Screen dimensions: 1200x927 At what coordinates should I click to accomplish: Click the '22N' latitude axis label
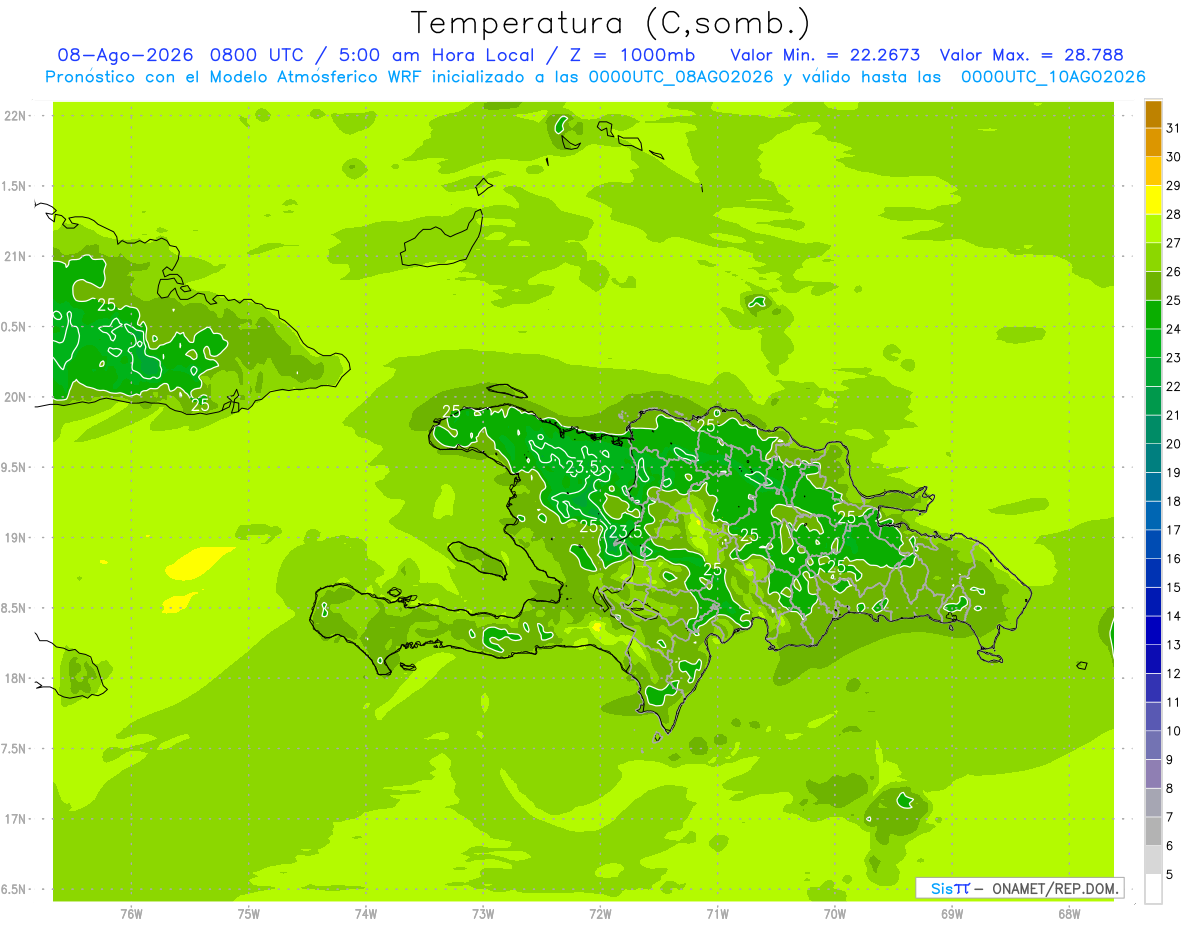(x=16, y=116)
